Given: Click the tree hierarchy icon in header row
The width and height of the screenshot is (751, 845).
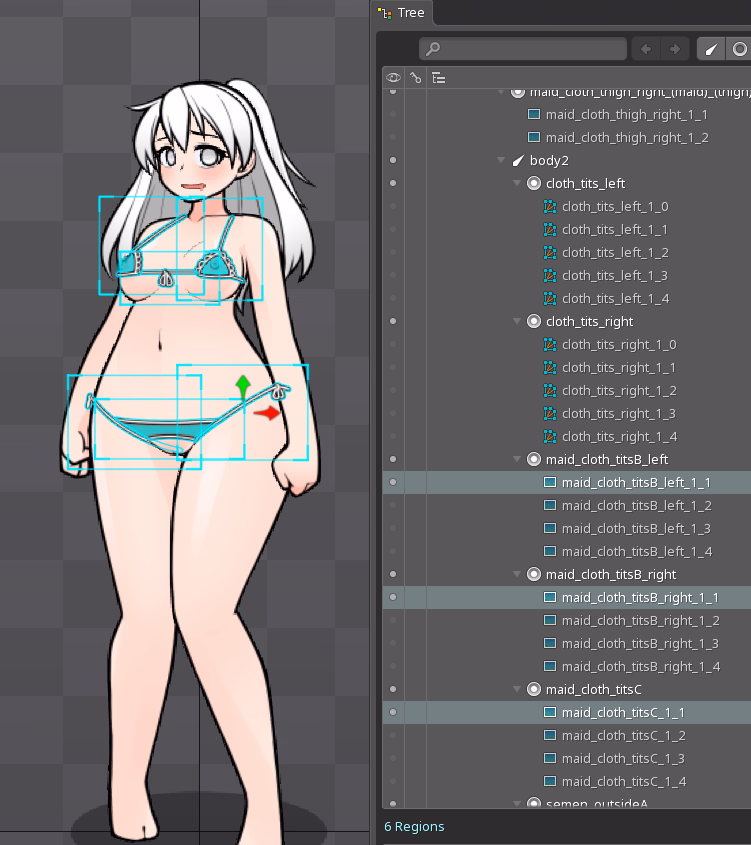Looking at the screenshot, I should [438, 77].
